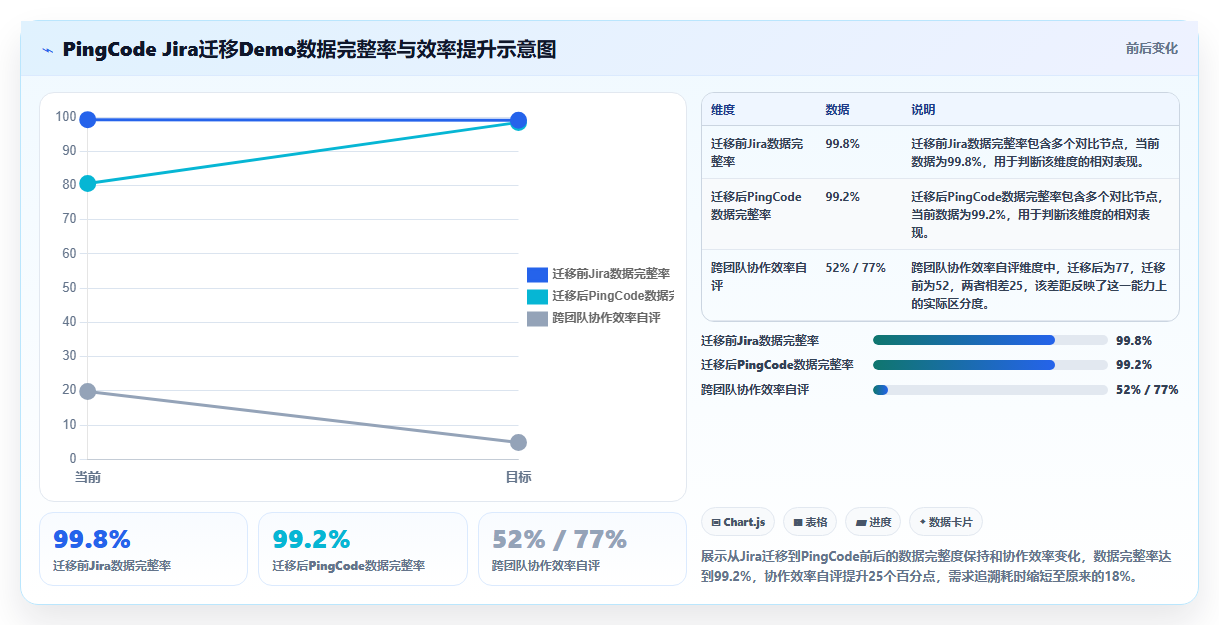
Task: Click the 100 y-axis label
Action: pos(66,117)
